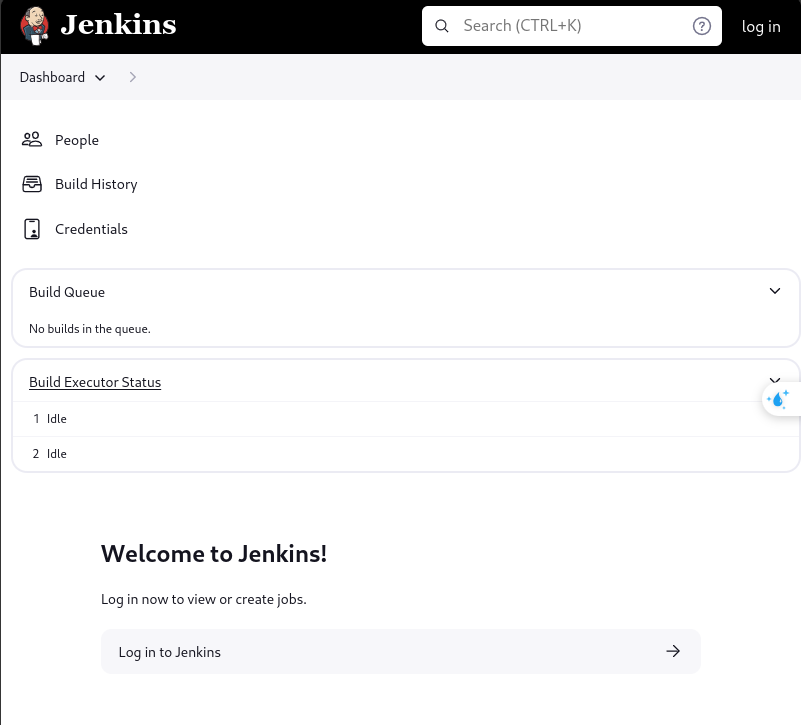801x725 pixels.
Task: Click the Jenkins butler logo
Action: pos(35,26)
